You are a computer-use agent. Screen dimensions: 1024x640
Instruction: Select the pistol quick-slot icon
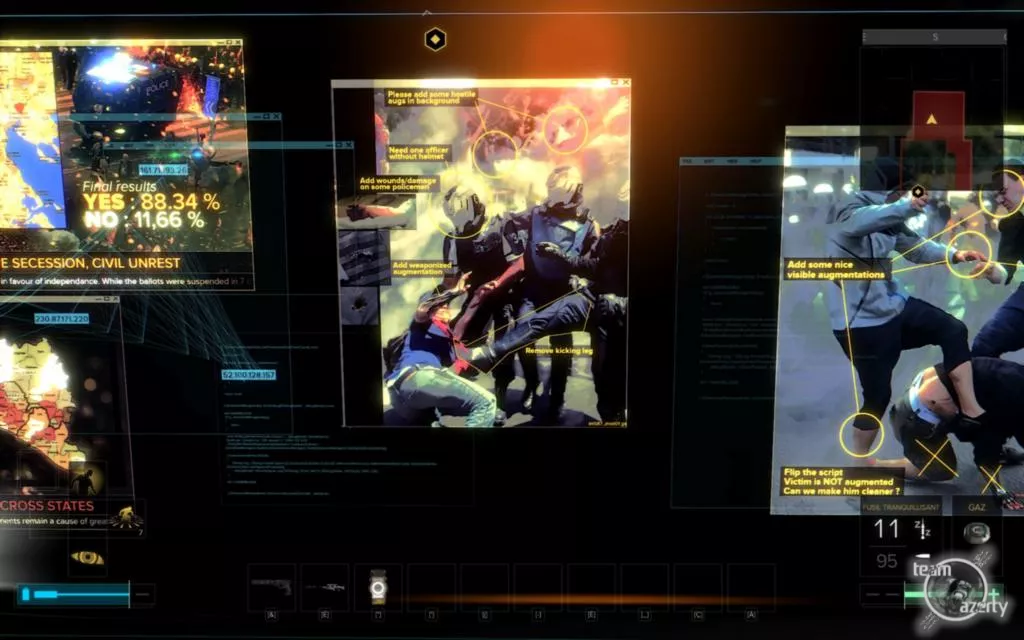[271, 586]
